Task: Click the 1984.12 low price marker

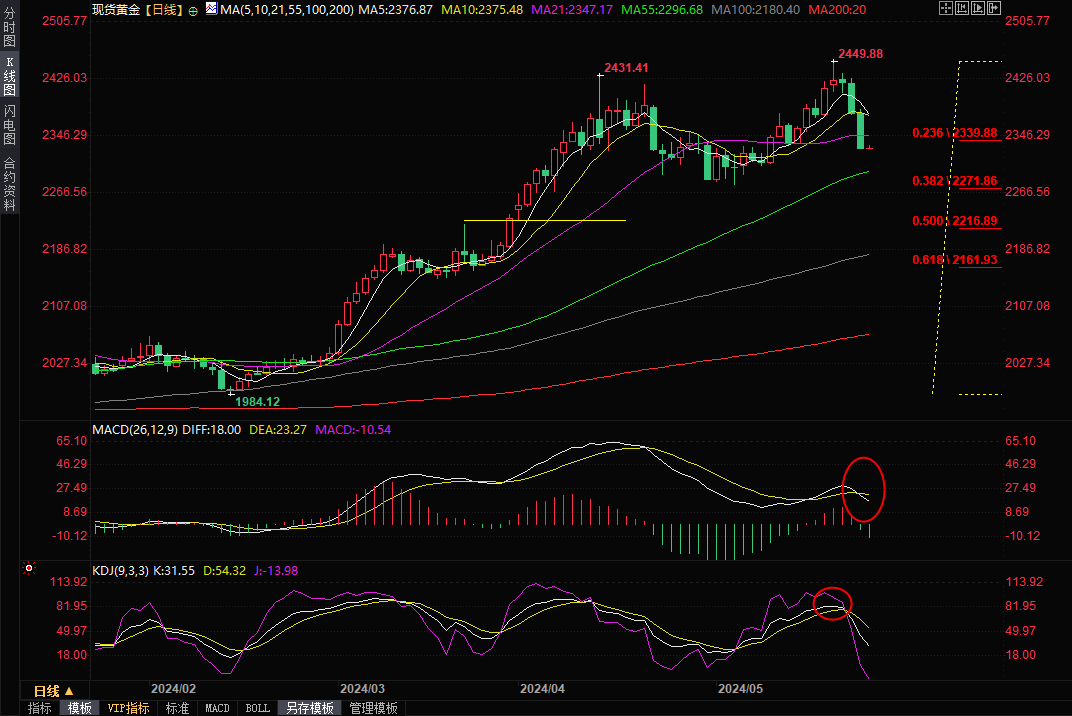Action: pos(257,401)
